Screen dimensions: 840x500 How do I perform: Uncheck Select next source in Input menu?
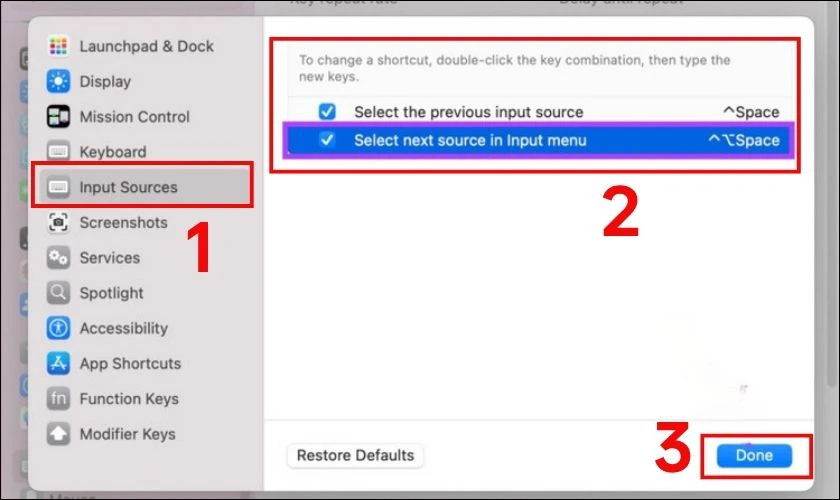pos(327,140)
